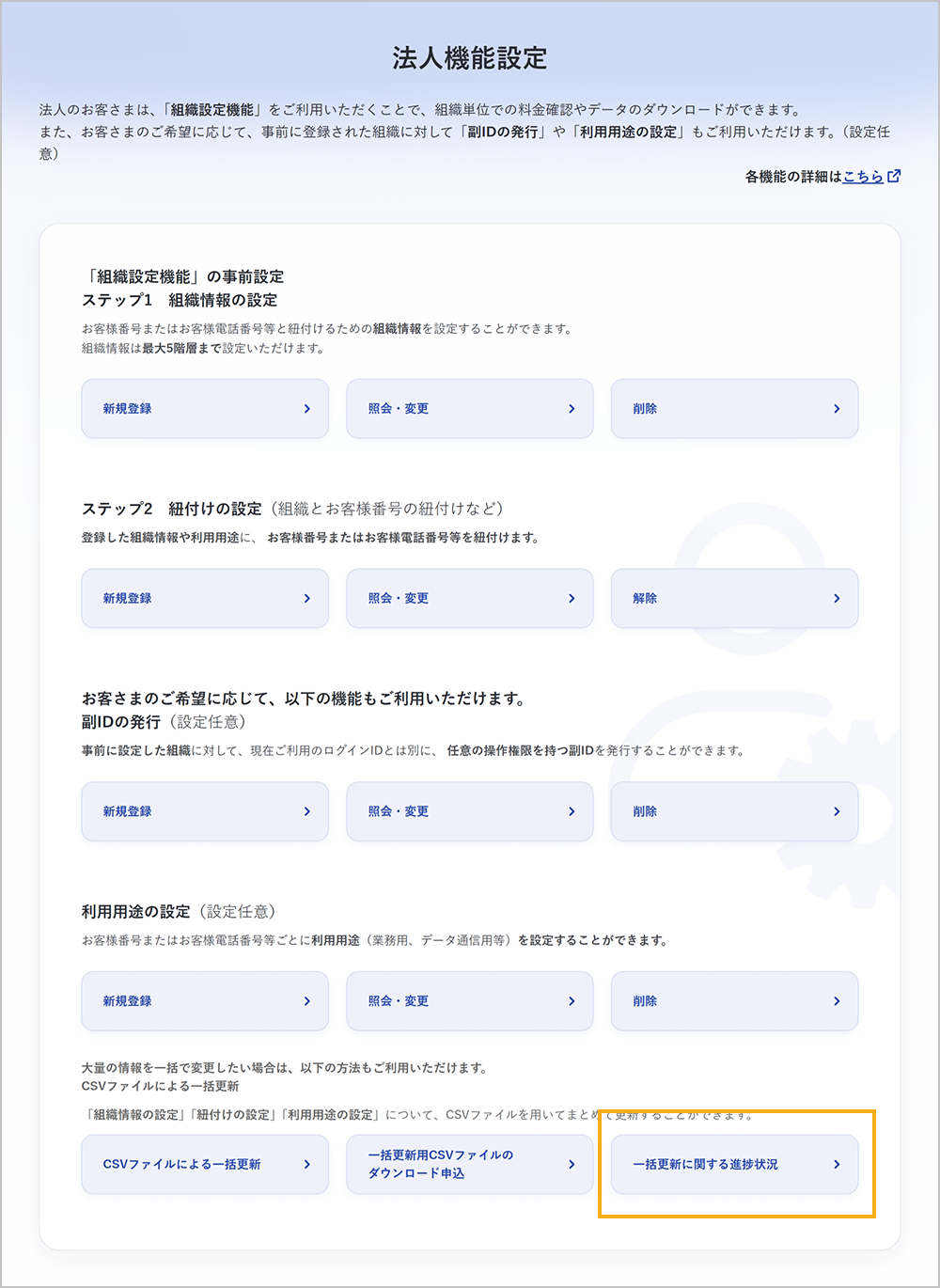Open Step 1 照会・変更 for 組織情報の設定
940x1288 pixels.
[x=470, y=409]
